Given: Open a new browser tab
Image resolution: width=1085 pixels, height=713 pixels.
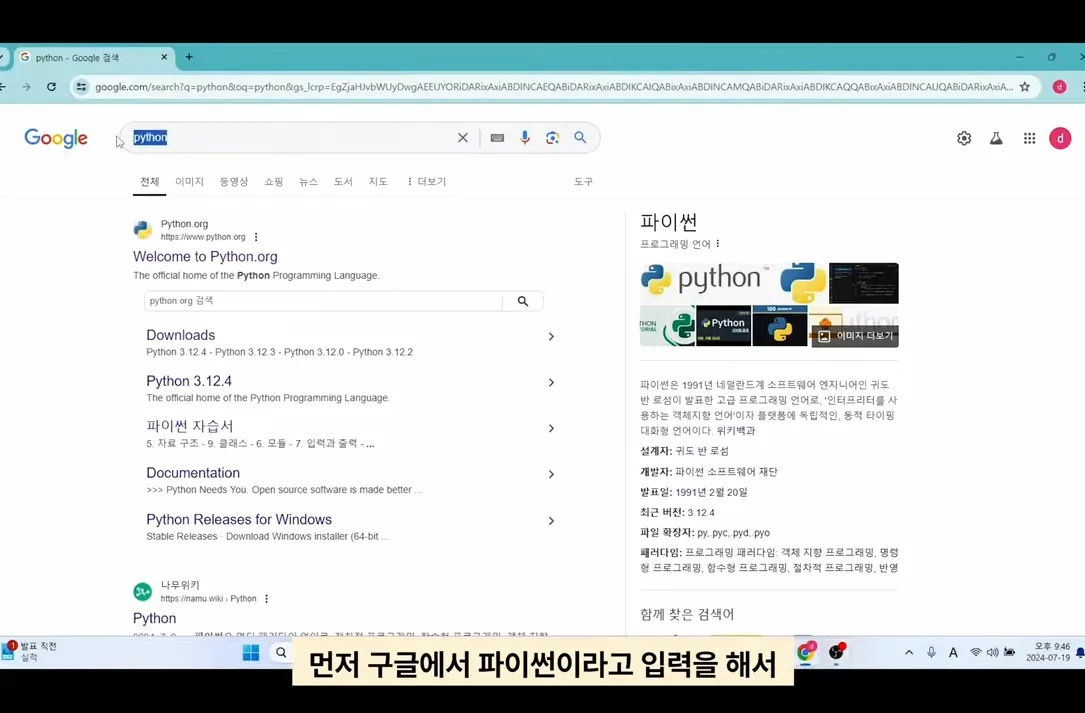Looking at the screenshot, I should click(x=189, y=57).
